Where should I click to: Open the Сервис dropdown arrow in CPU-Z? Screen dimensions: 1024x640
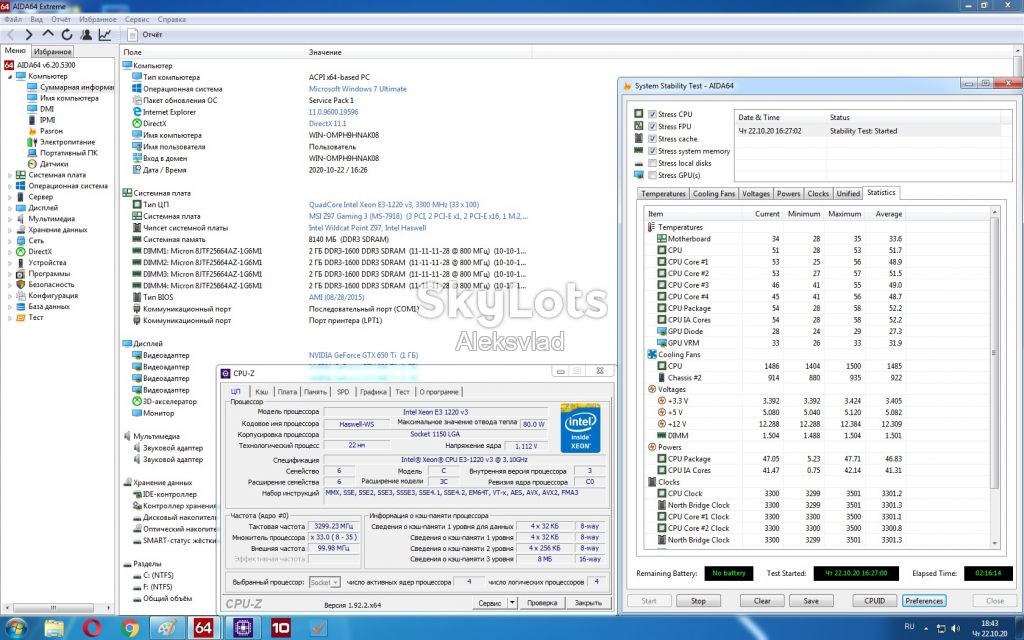point(513,603)
